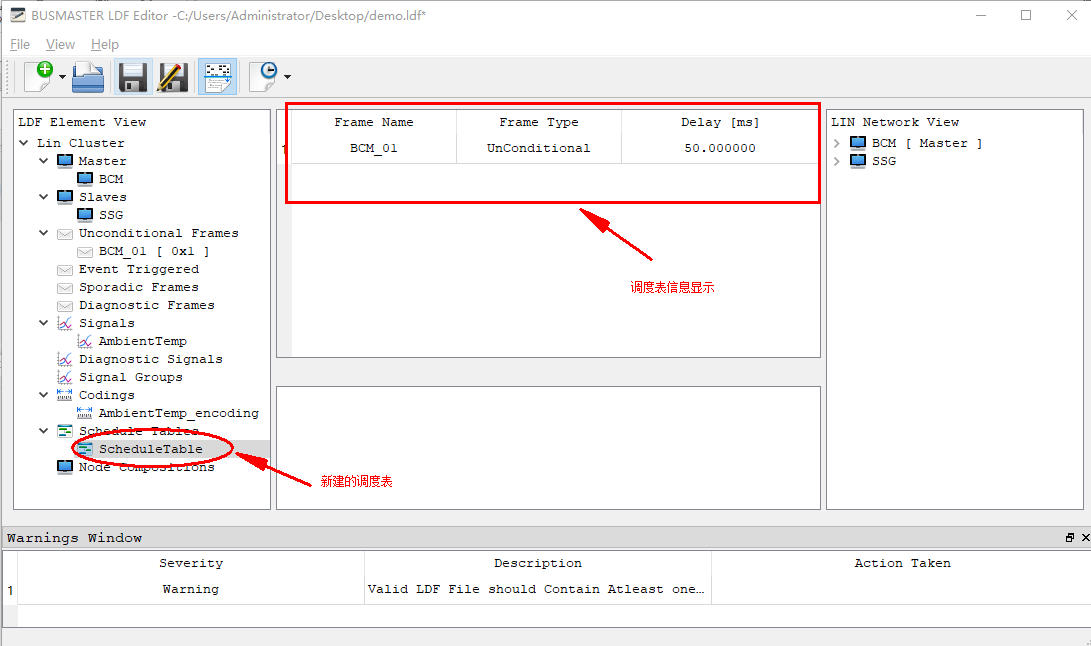Open the View menu

tap(60, 45)
